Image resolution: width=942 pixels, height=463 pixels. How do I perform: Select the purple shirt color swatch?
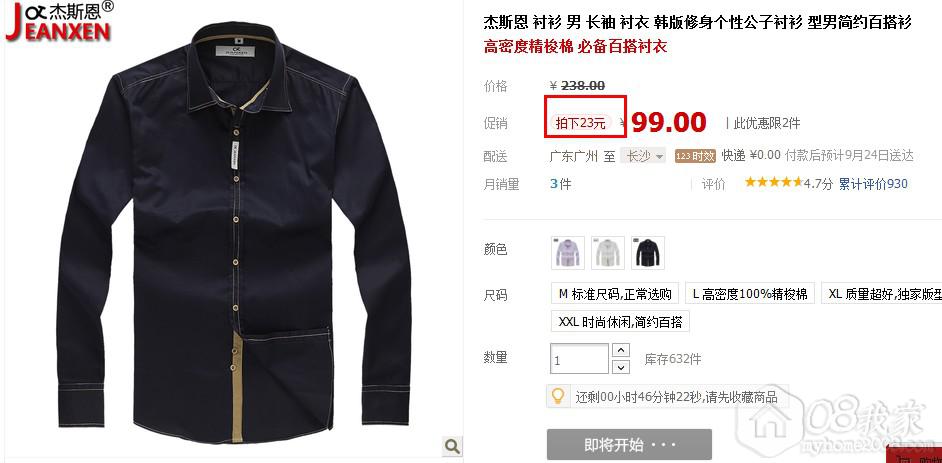click(x=568, y=253)
